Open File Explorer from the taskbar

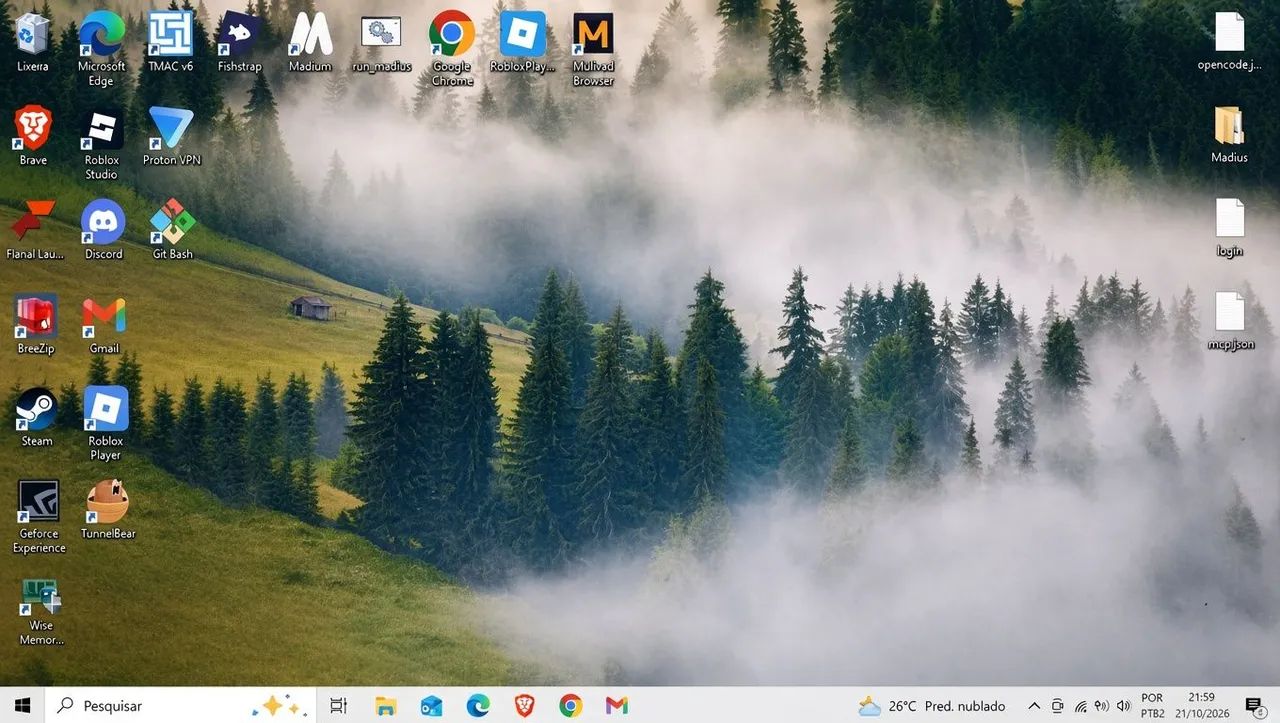click(x=386, y=705)
